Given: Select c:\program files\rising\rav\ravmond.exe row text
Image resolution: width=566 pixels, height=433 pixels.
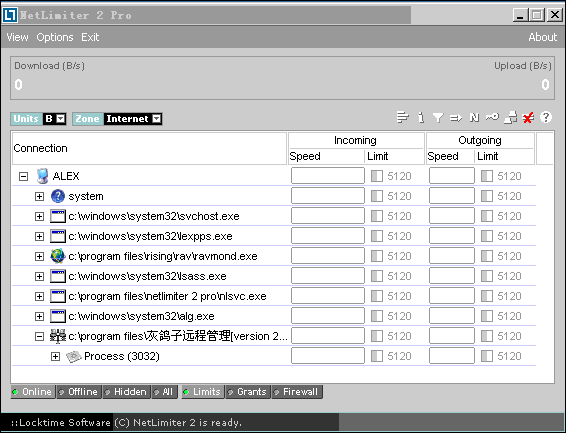Looking at the screenshot, I should click(163, 256).
